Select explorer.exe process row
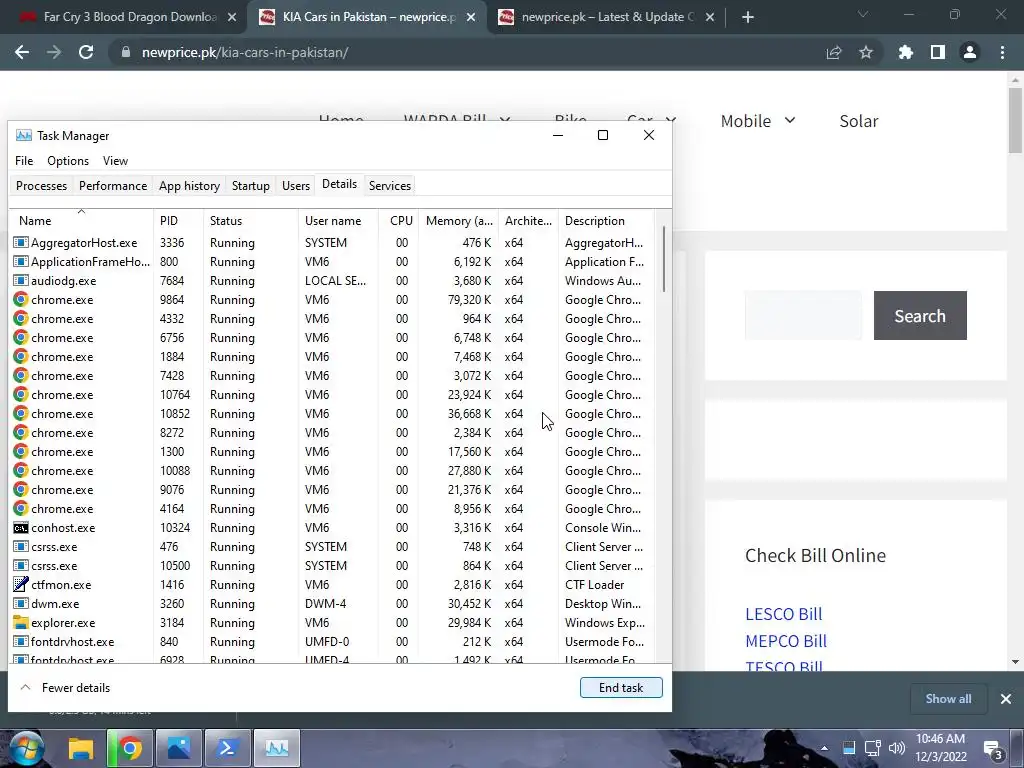 (x=332, y=623)
